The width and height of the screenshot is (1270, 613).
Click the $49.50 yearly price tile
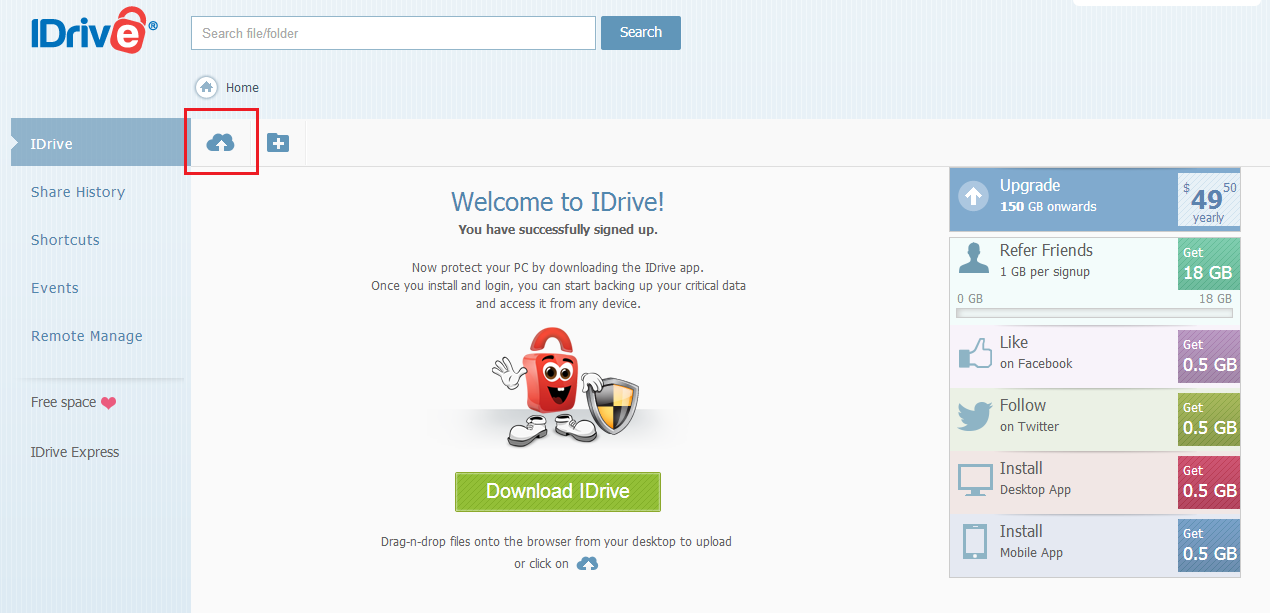point(1209,200)
